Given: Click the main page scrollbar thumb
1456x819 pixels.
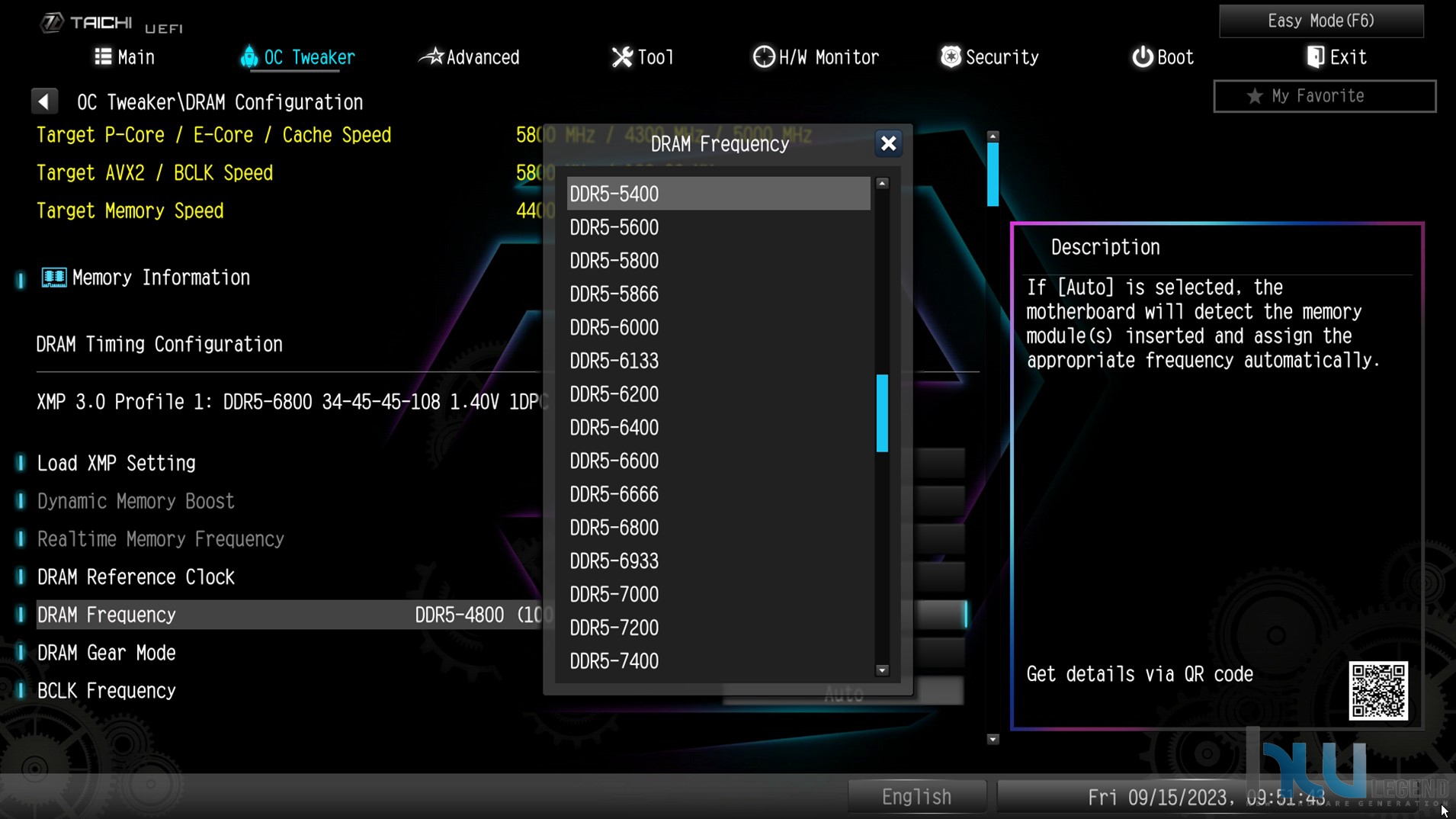Looking at the screenshot, I should [x=993, y=175].
